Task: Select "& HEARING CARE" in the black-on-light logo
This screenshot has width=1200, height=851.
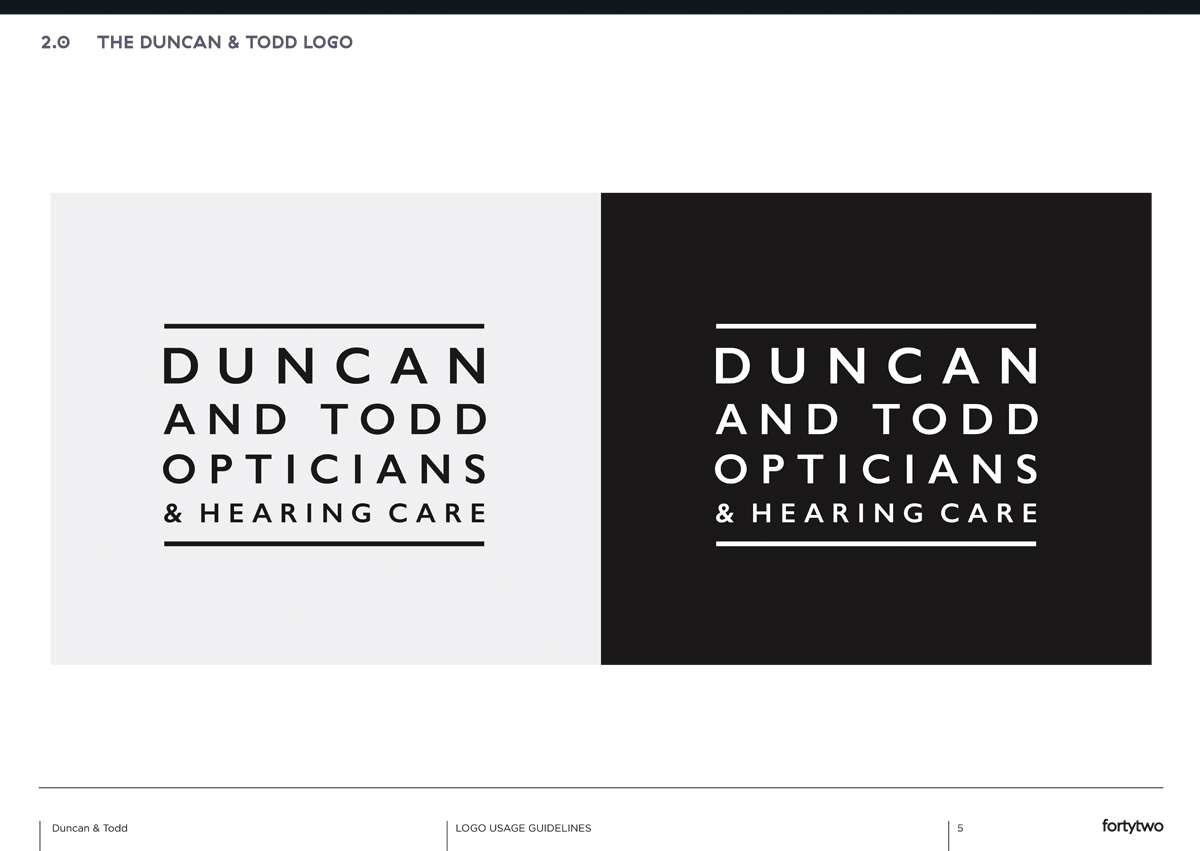Action: pos(325,513)
